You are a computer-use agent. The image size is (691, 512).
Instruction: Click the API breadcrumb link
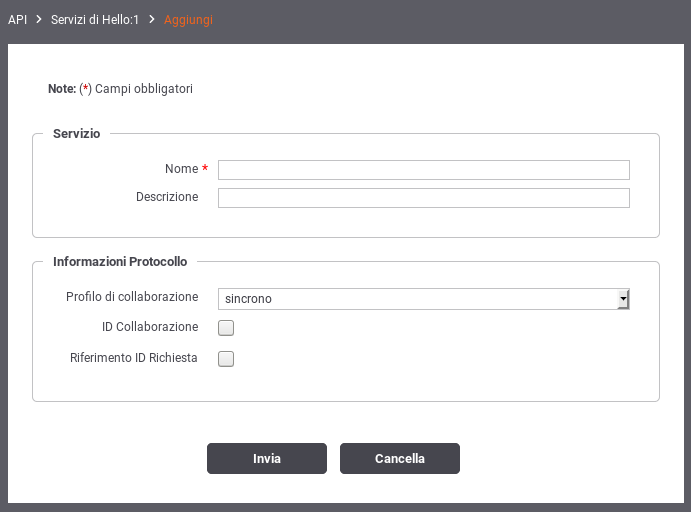18,20
